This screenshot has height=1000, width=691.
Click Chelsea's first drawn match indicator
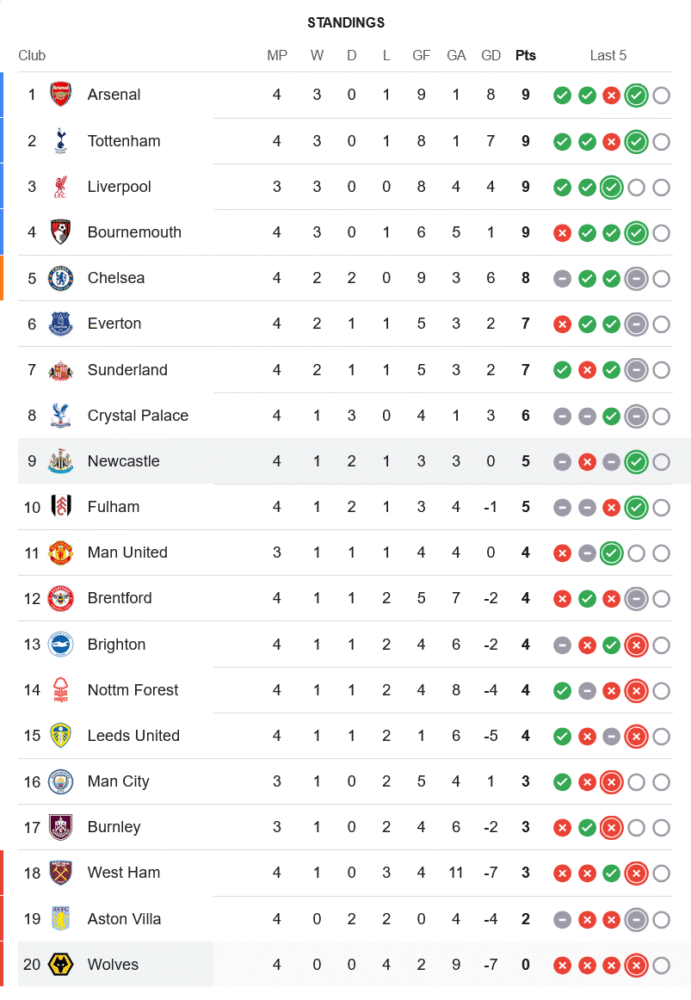562,279
